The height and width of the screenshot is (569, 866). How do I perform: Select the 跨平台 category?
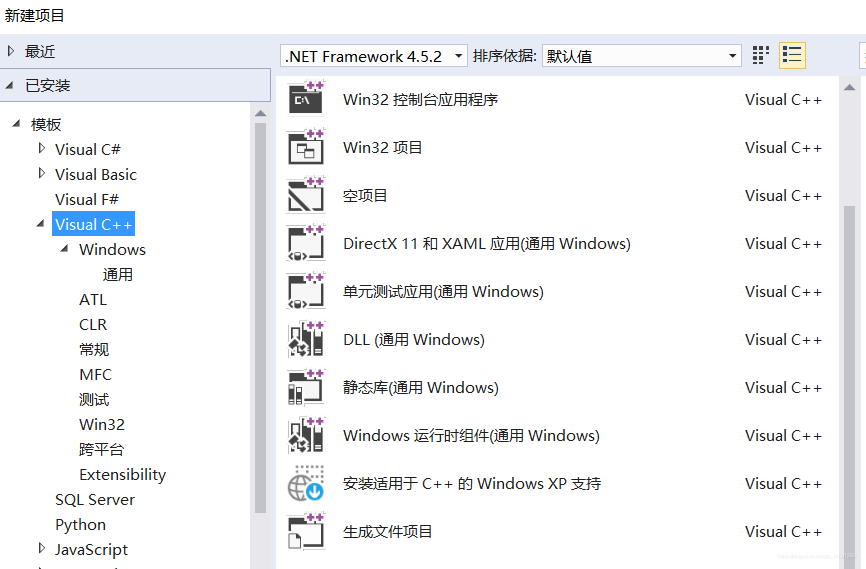102,449
